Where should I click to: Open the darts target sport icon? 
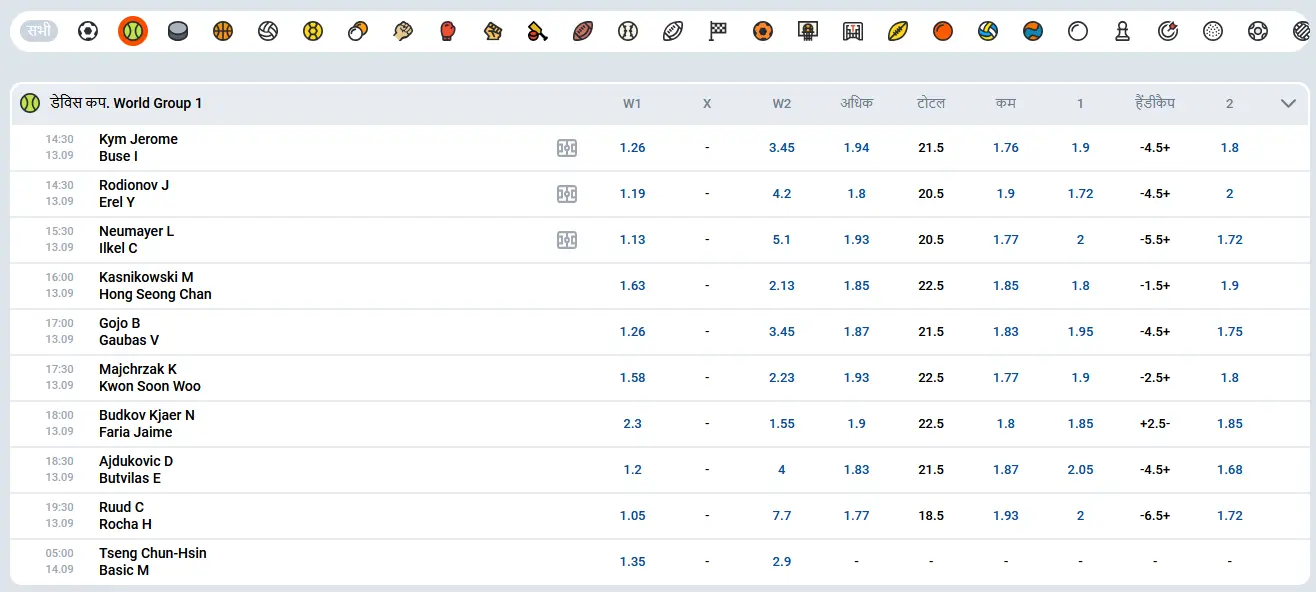tap(1168, 31)
